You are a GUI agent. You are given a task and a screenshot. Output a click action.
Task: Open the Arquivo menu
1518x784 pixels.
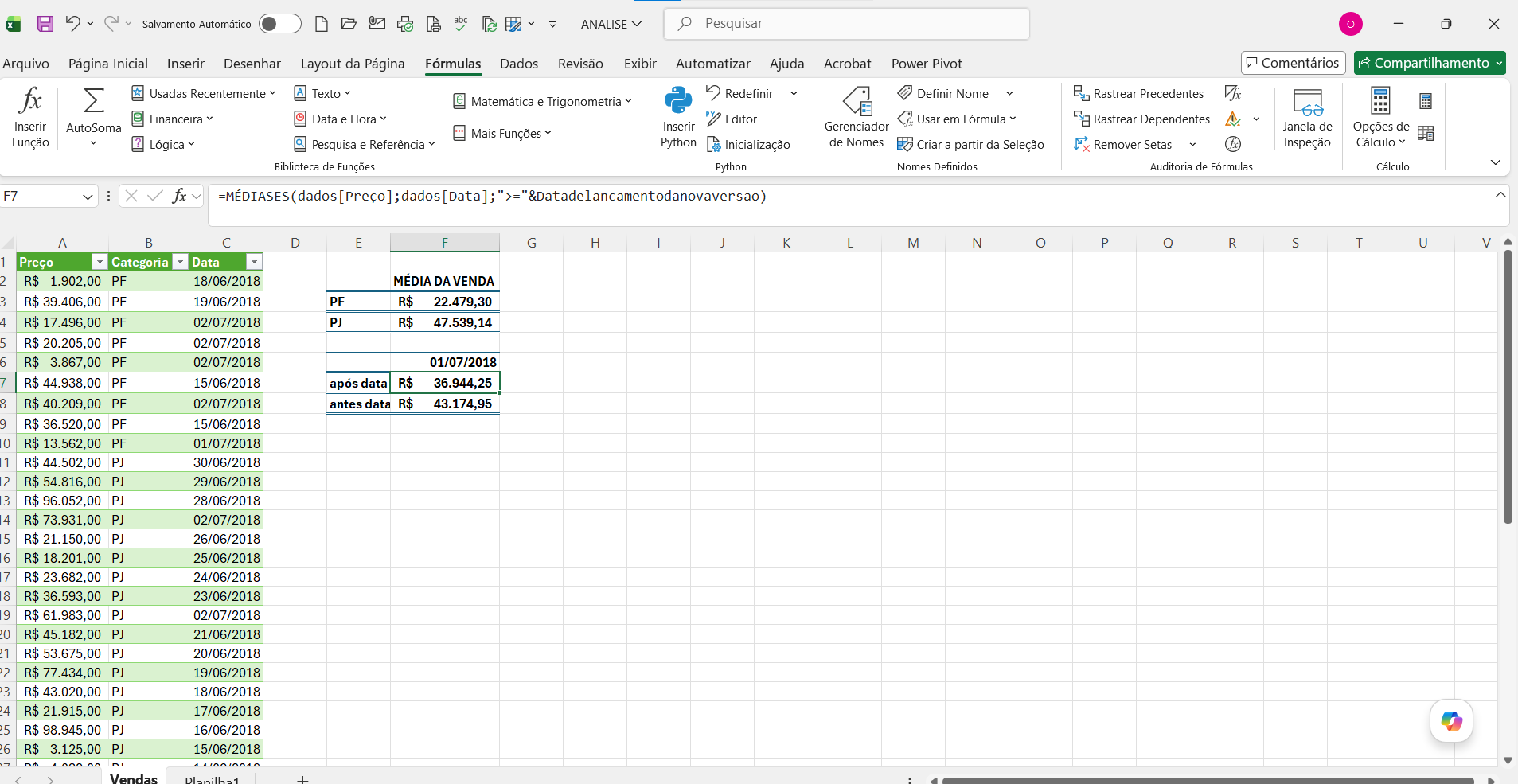pos(25,64)
